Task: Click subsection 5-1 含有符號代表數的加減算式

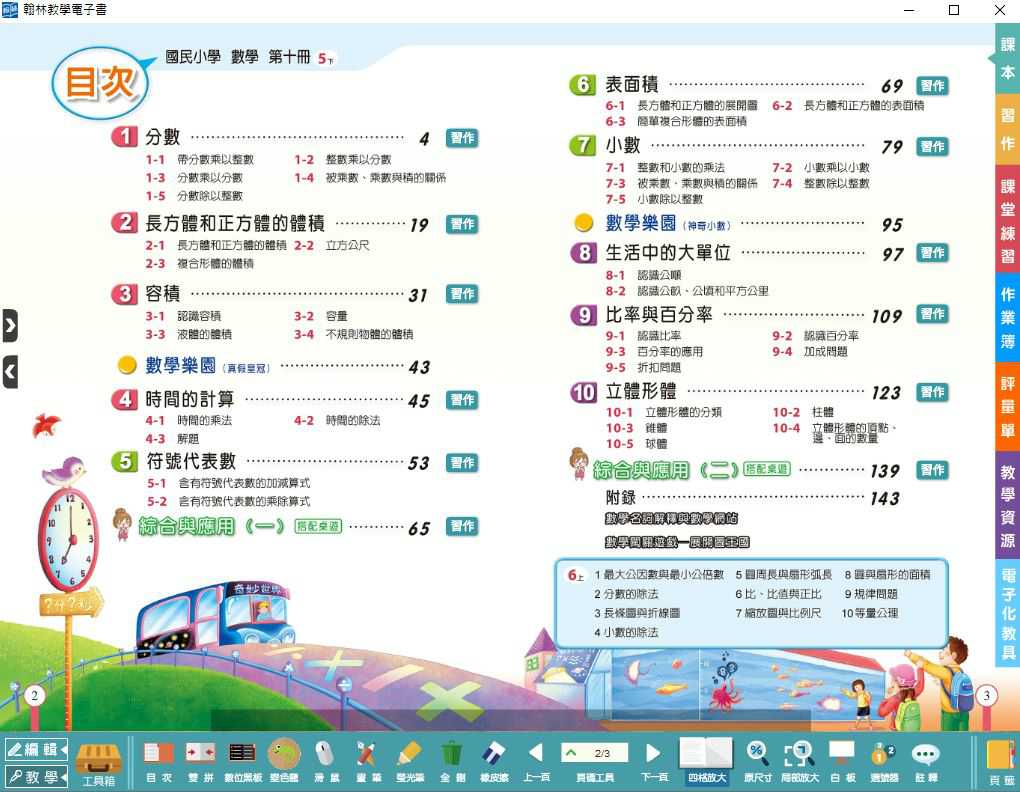Action: pyautogui.click(x=228, y=483)
